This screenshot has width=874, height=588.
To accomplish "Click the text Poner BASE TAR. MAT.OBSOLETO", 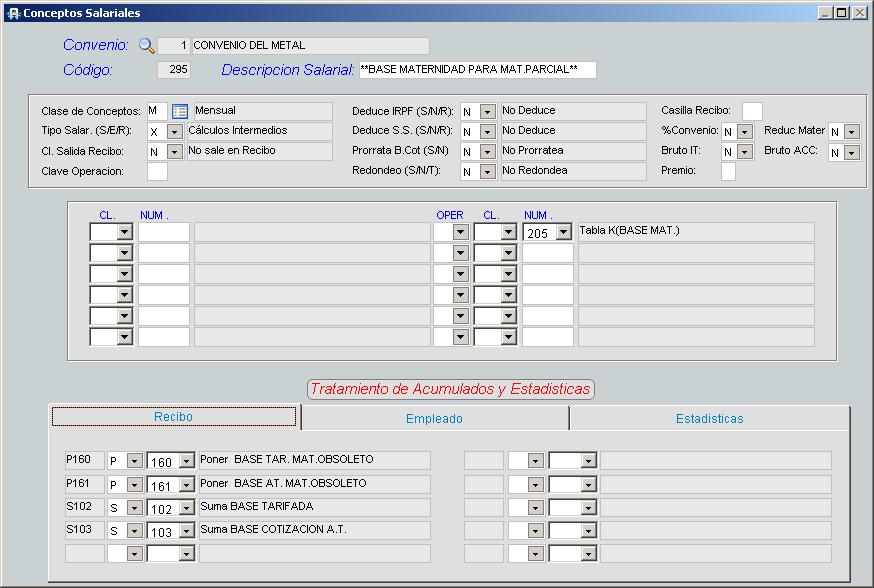I will [287, 459].
